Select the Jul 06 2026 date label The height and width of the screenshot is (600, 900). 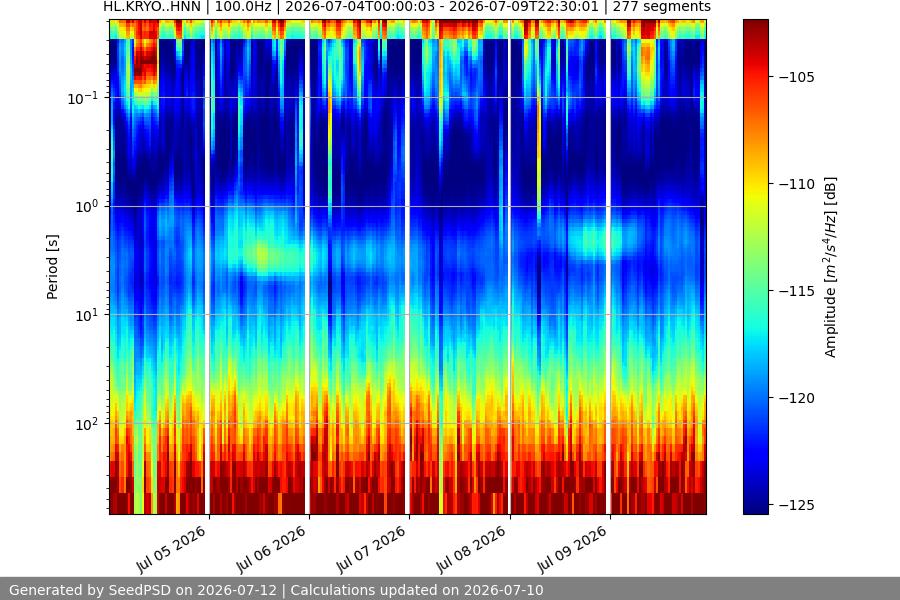coord(270,549)
